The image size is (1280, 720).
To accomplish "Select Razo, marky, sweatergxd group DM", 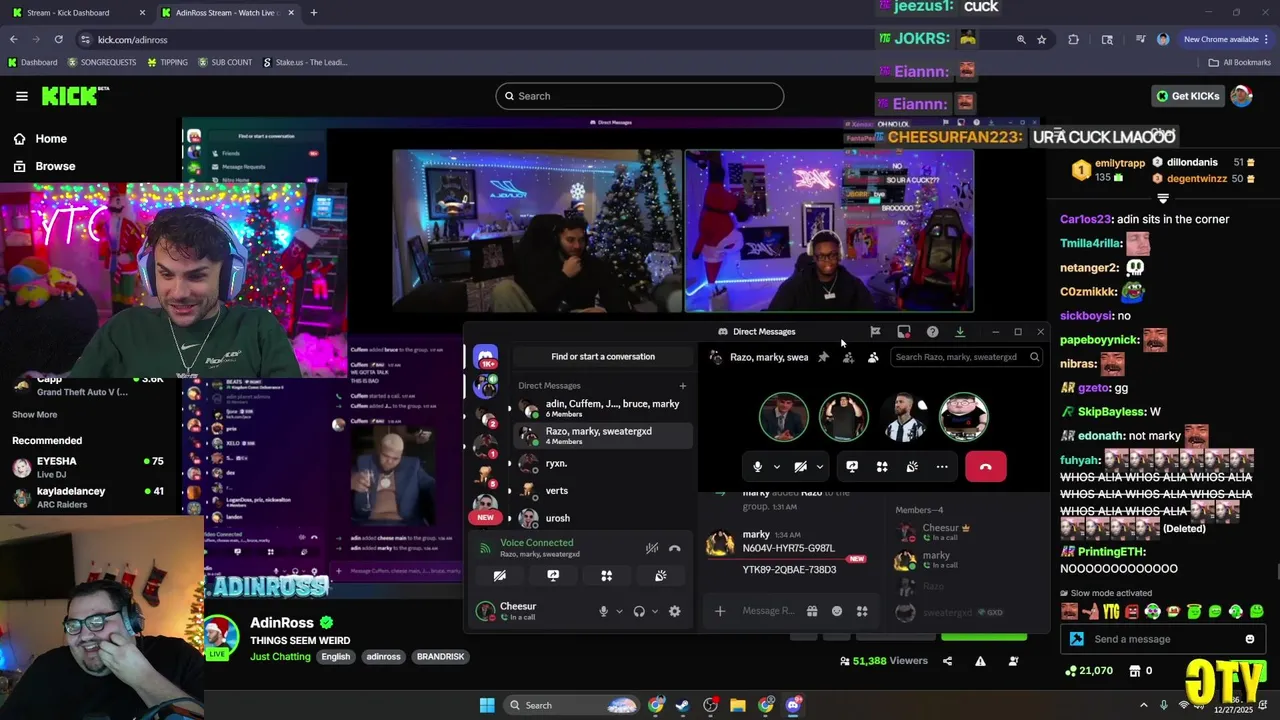I will click(x=603, y=436).
